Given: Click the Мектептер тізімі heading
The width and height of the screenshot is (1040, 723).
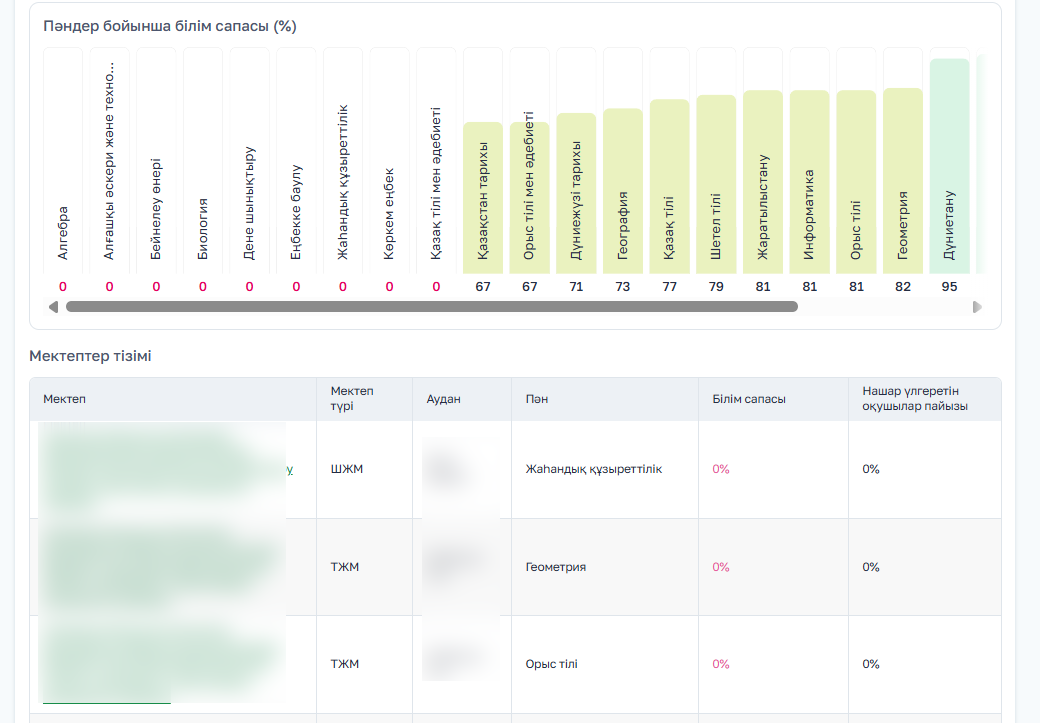Looking at the screenshot, I should [x=90, y=356].
